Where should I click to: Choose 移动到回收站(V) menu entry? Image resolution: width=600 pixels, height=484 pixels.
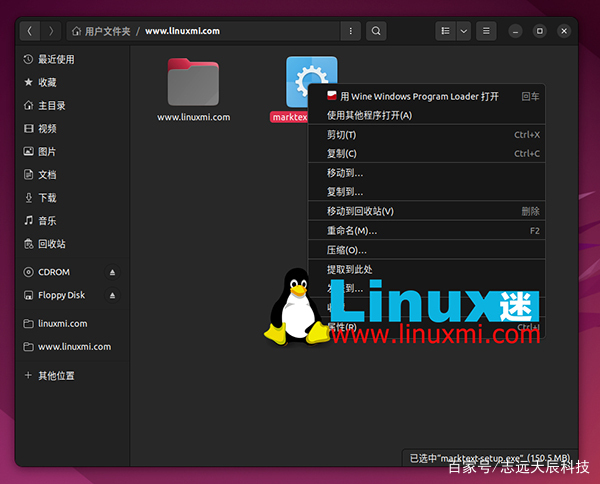point(426,211)
